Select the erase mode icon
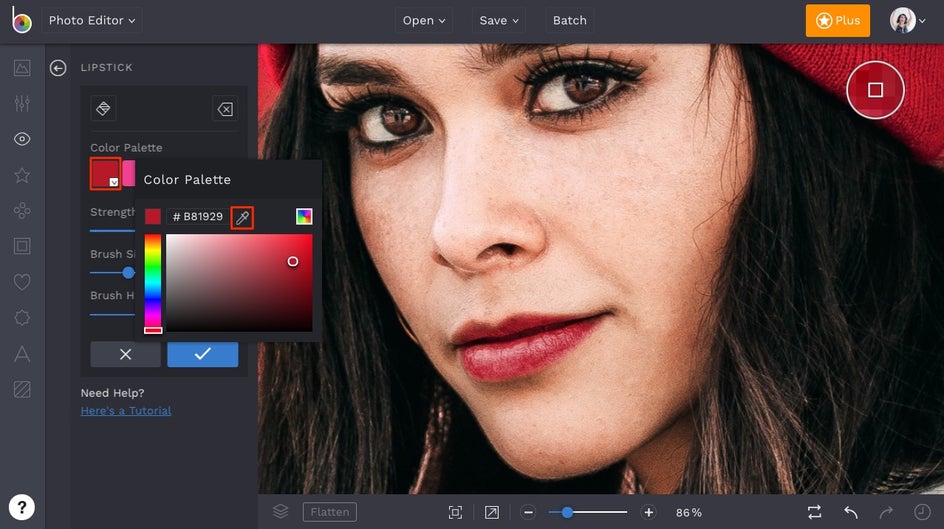 225,109
